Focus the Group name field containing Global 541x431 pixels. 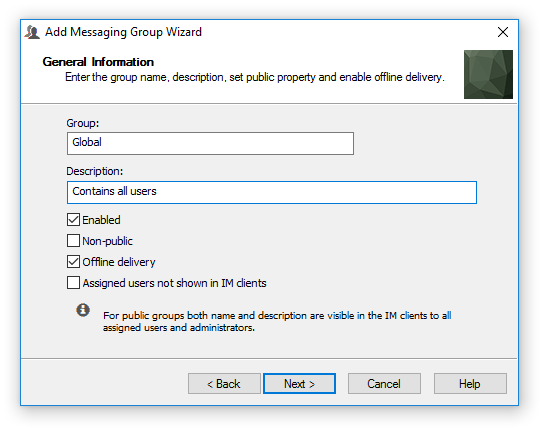coord(210,143)
